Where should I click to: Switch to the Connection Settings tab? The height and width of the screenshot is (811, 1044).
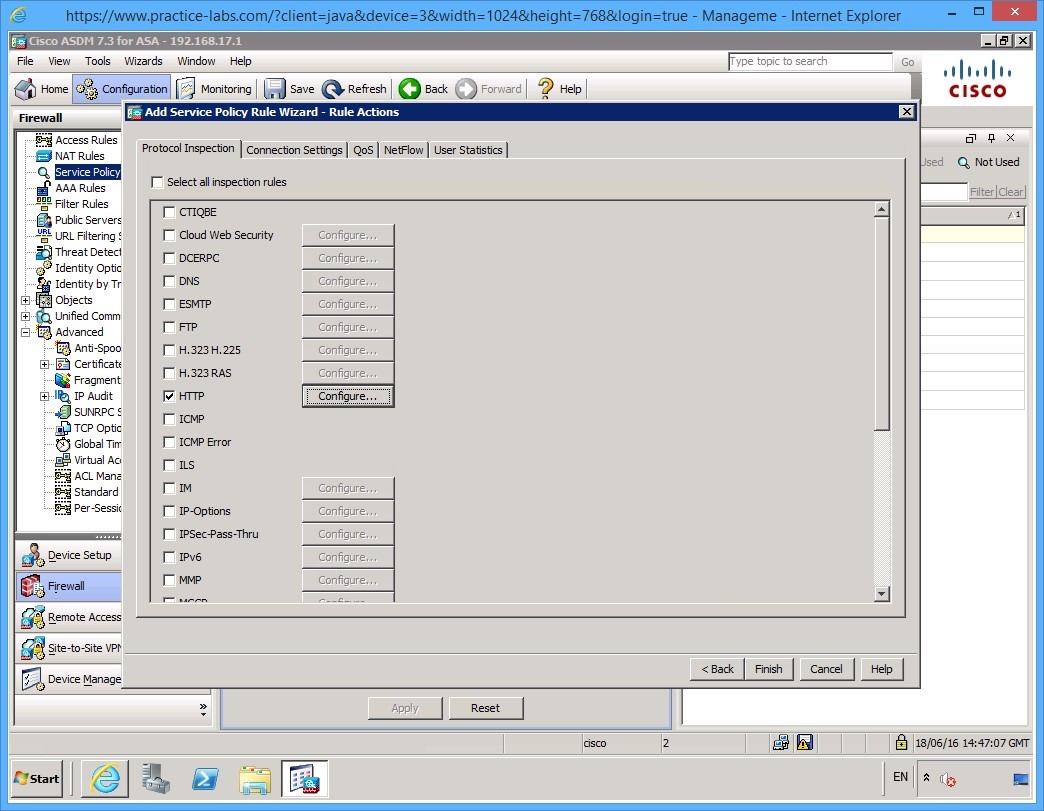(x=294, y=149)
